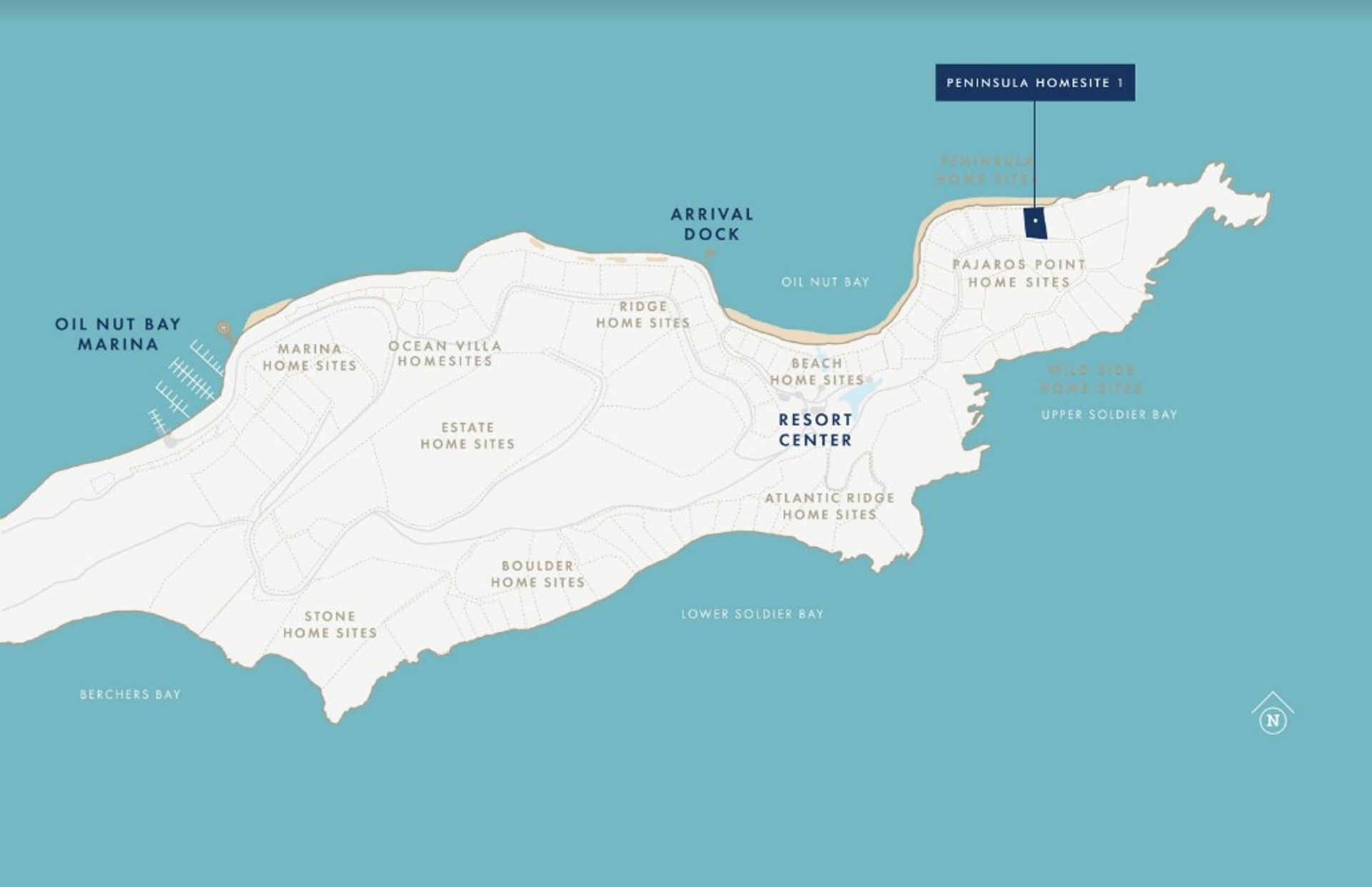
Task: Select the Lower Soldier Bay label
Action: 752,614
